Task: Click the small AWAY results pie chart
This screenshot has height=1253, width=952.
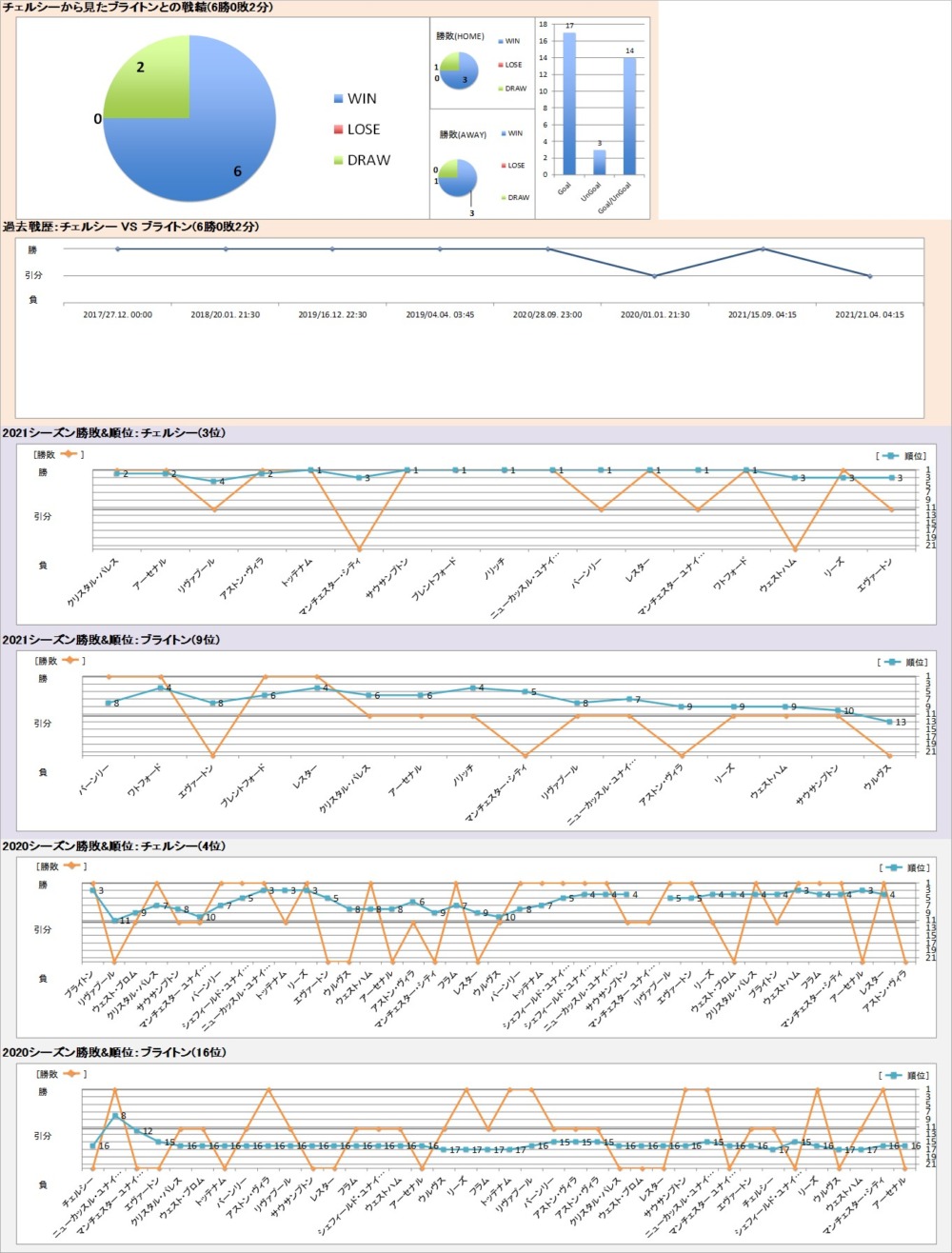Action: pyautogui.click(x=460, y=178)
